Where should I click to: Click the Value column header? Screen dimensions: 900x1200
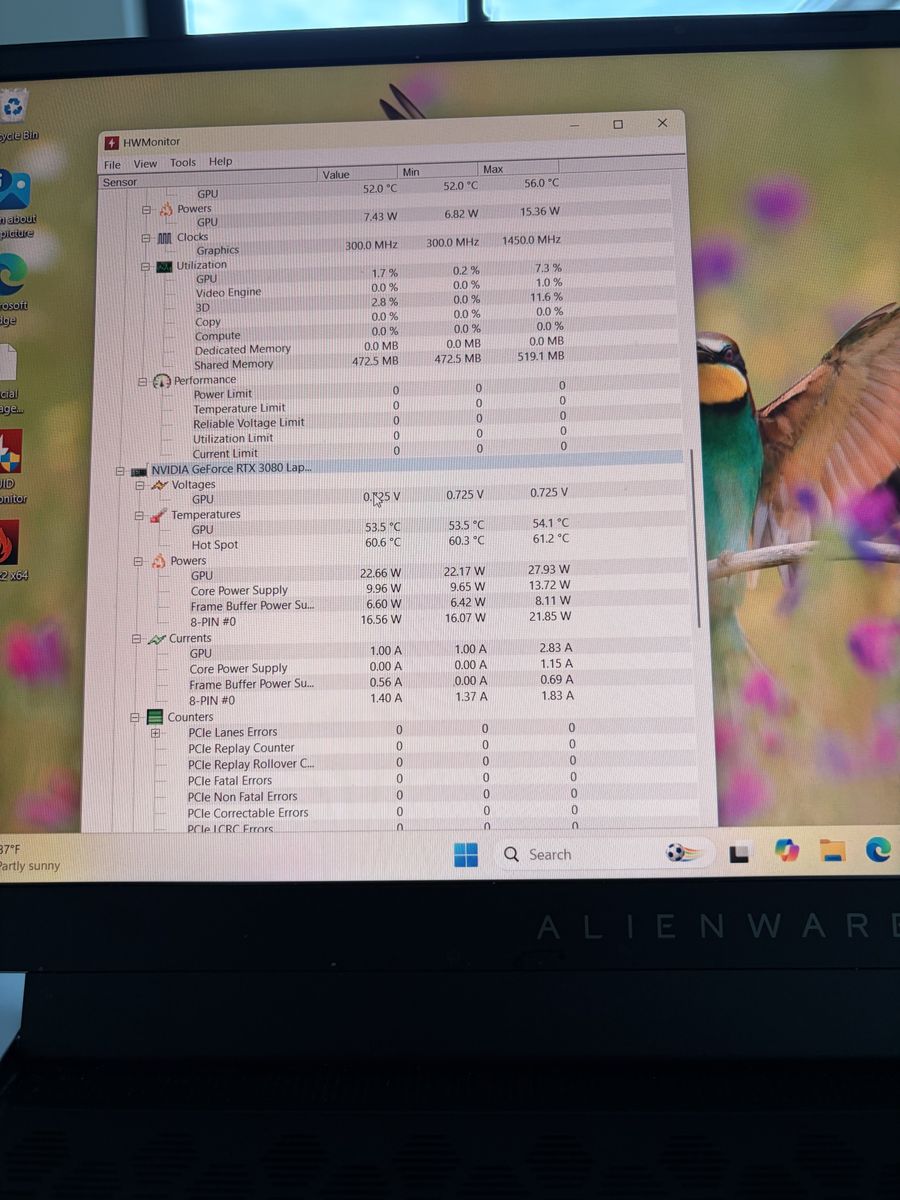[x=336, y=175]
